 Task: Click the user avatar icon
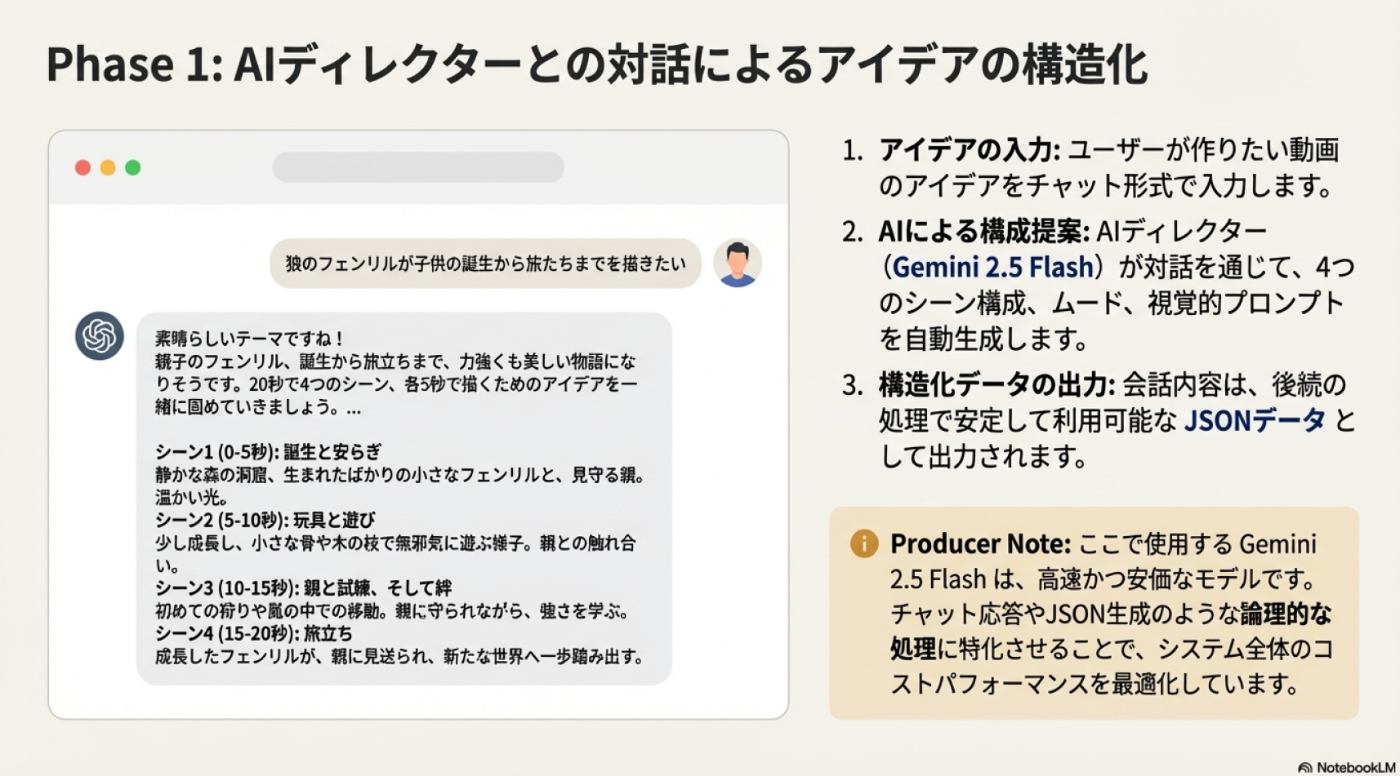pyautogui.click(x=737, y=263)
